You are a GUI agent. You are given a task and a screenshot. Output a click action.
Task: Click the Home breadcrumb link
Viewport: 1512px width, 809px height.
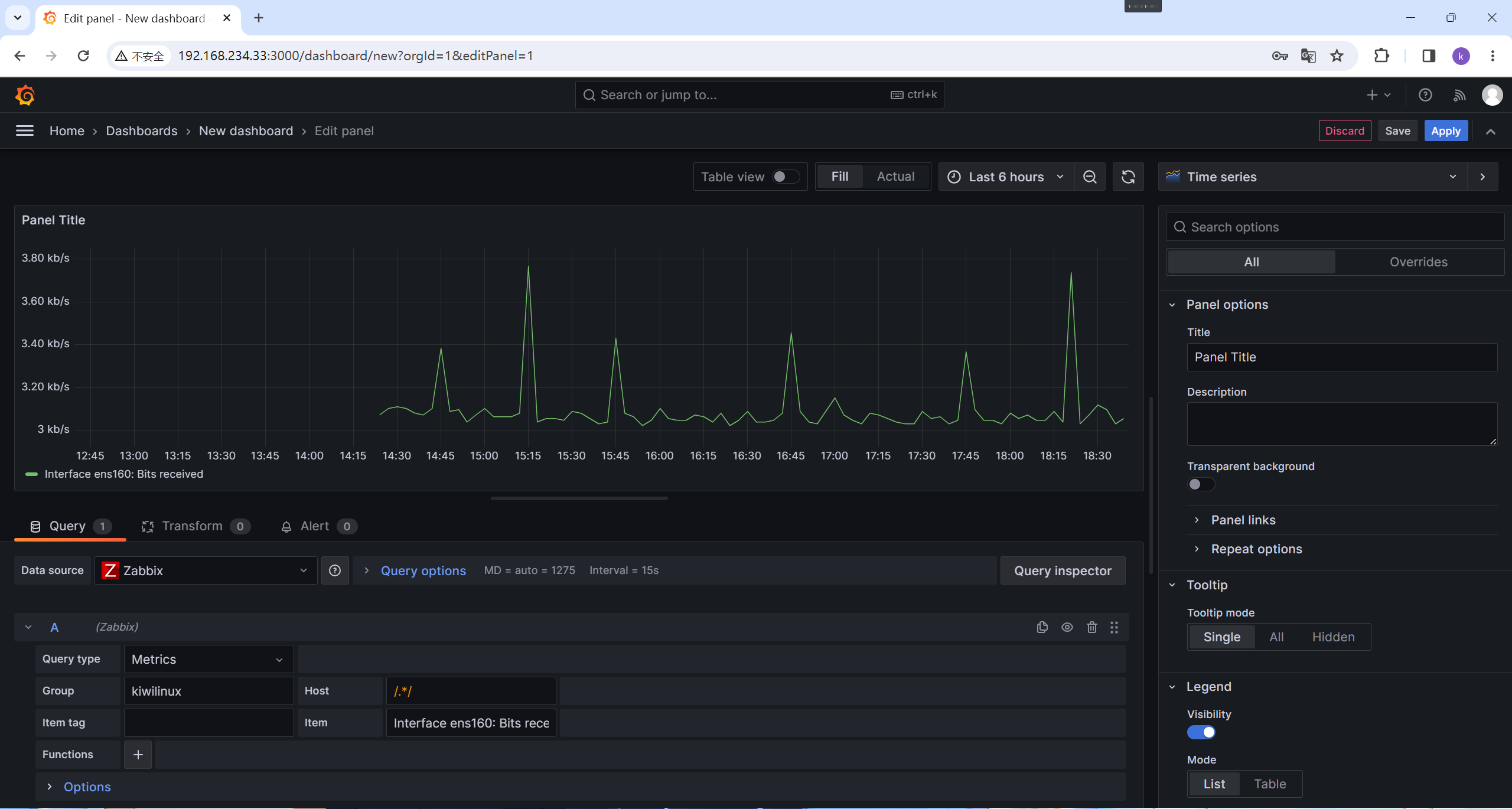click(67, 131)
